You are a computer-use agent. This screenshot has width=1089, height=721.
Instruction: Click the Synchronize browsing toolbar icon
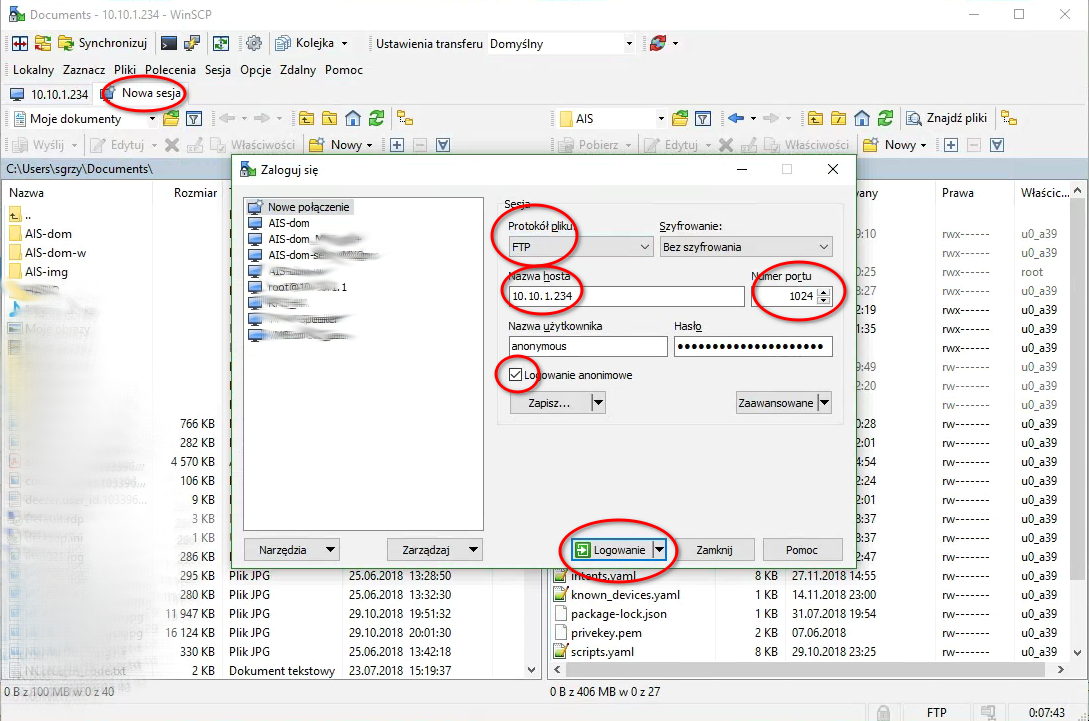(42, 43)
